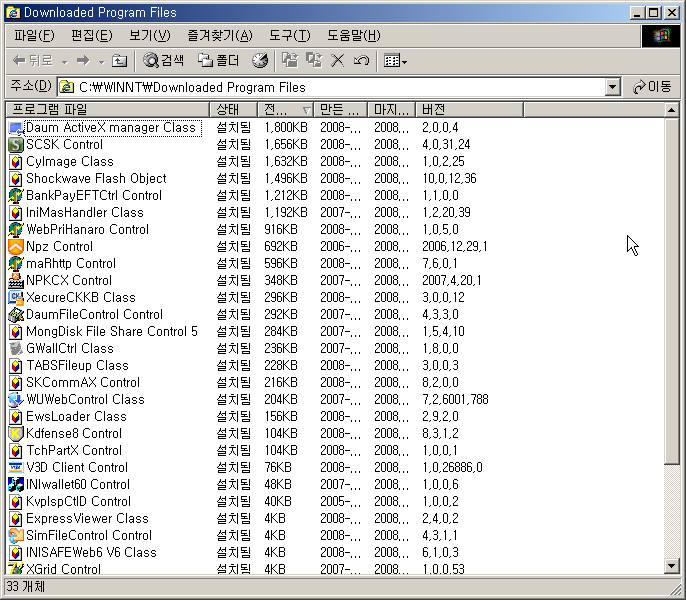Select the Daum ActiveX manager Class icon
686x600 pixels.
click(16, 128)
